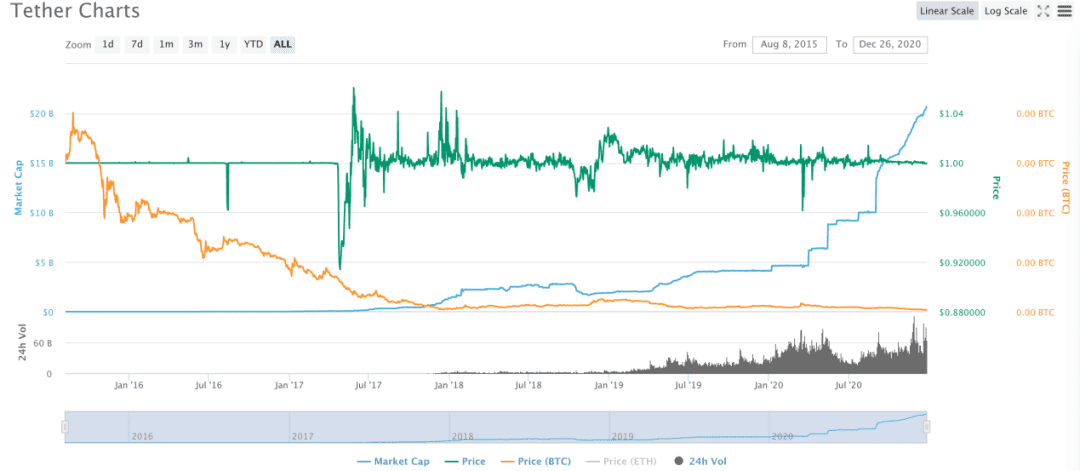Set zoom to 1d

[108, 44]
